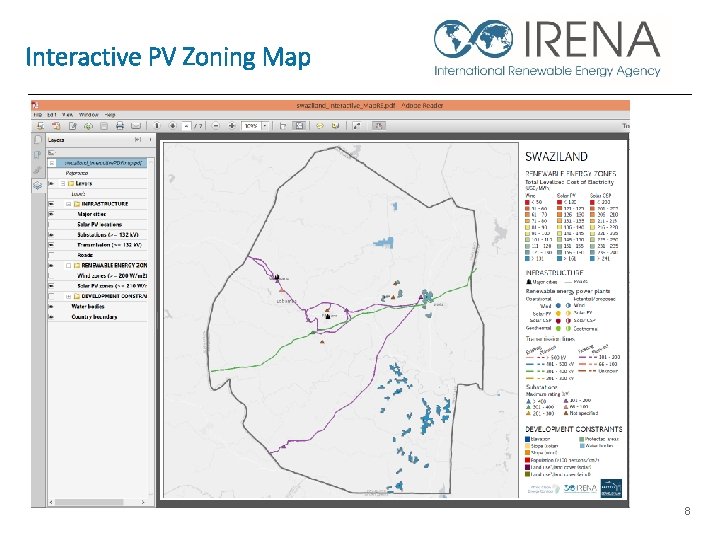This screenshot has height=540, width=720.
Task: Select the Country boundary layer name
Action: (x=94, y=317)
